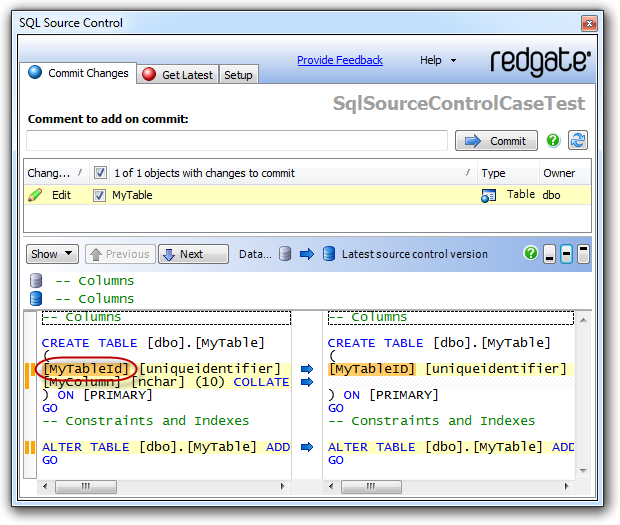Click the commit comment text field
Image resolution: width=620 pixels, height=525 pixels.
pyautogui.click(x=237, y=140)
